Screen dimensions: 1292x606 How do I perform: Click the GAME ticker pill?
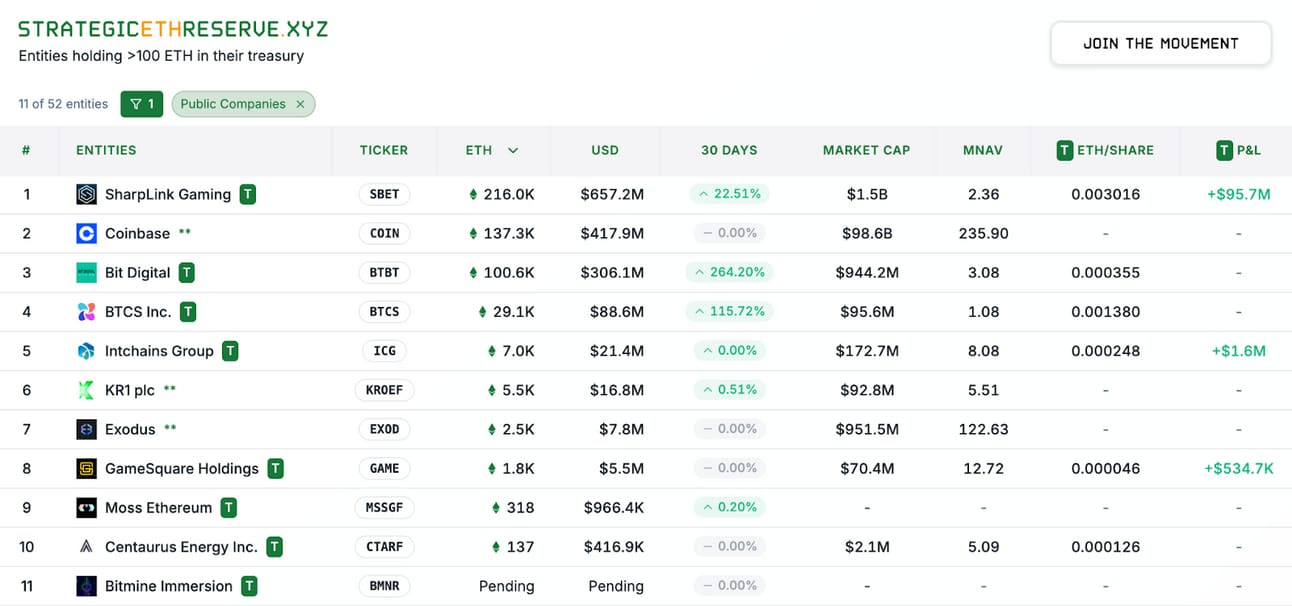coord(385,468)
